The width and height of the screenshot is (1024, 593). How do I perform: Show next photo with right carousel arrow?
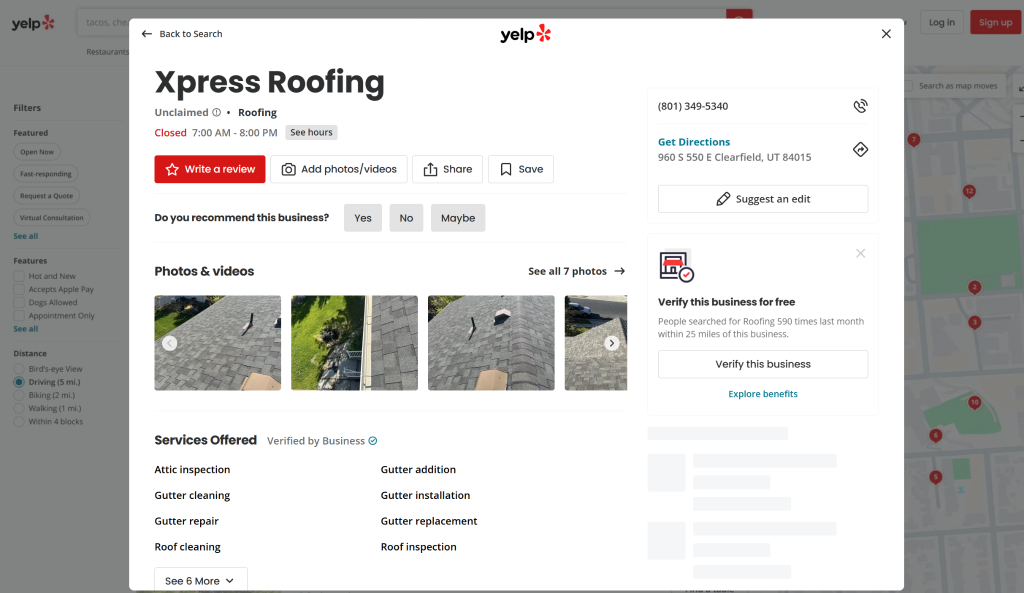pos(611,343)
